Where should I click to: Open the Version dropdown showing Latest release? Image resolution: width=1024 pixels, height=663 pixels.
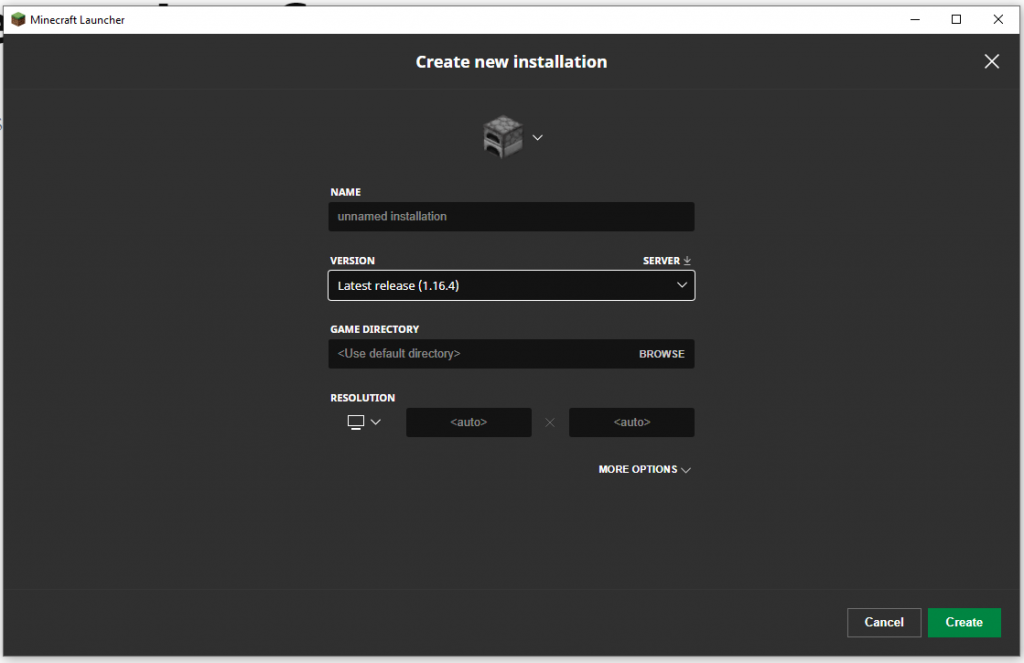pyautogui.click(x=511, y=285)
